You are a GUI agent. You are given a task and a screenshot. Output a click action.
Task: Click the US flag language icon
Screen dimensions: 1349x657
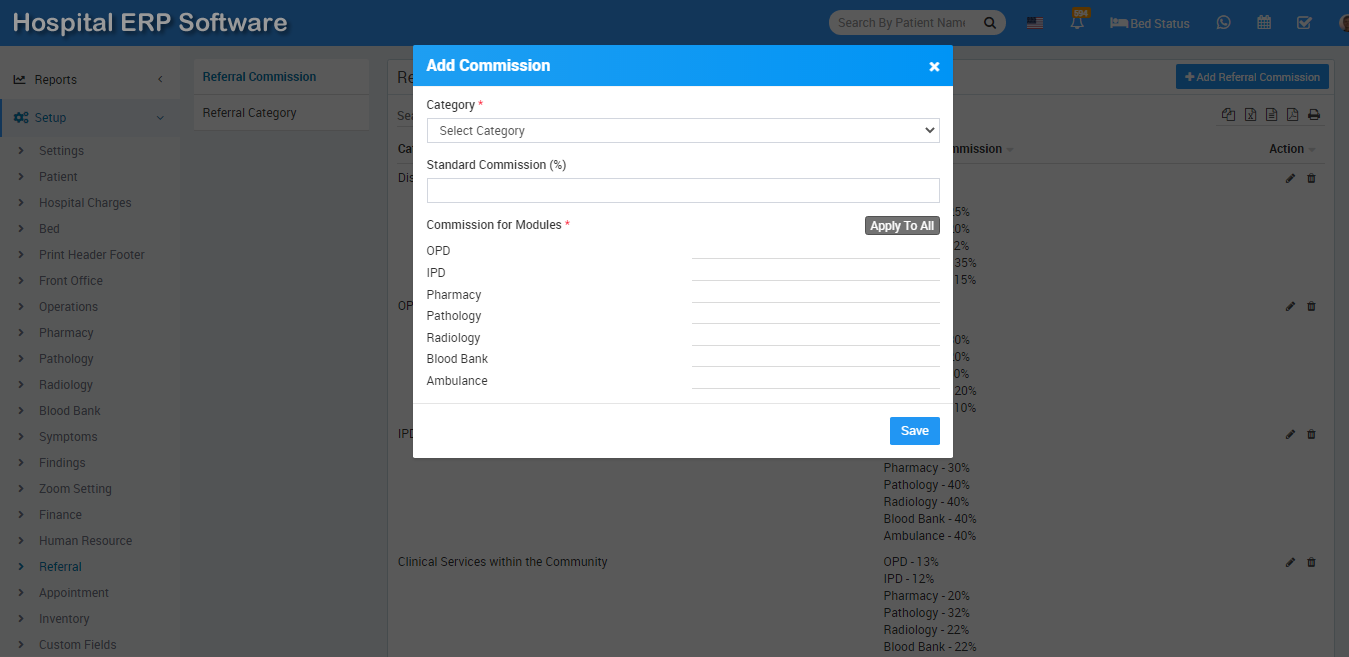(1035, 23)
